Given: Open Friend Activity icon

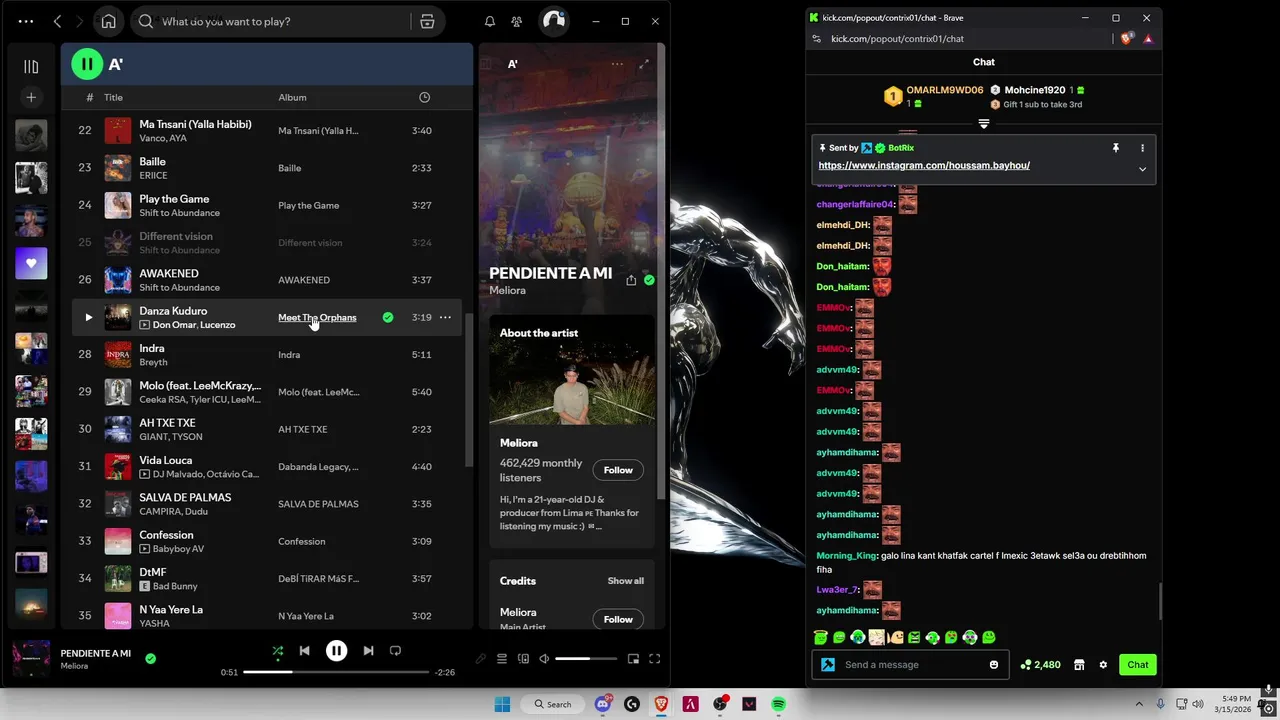Looking at the screenshot, I should click(517, 21).
